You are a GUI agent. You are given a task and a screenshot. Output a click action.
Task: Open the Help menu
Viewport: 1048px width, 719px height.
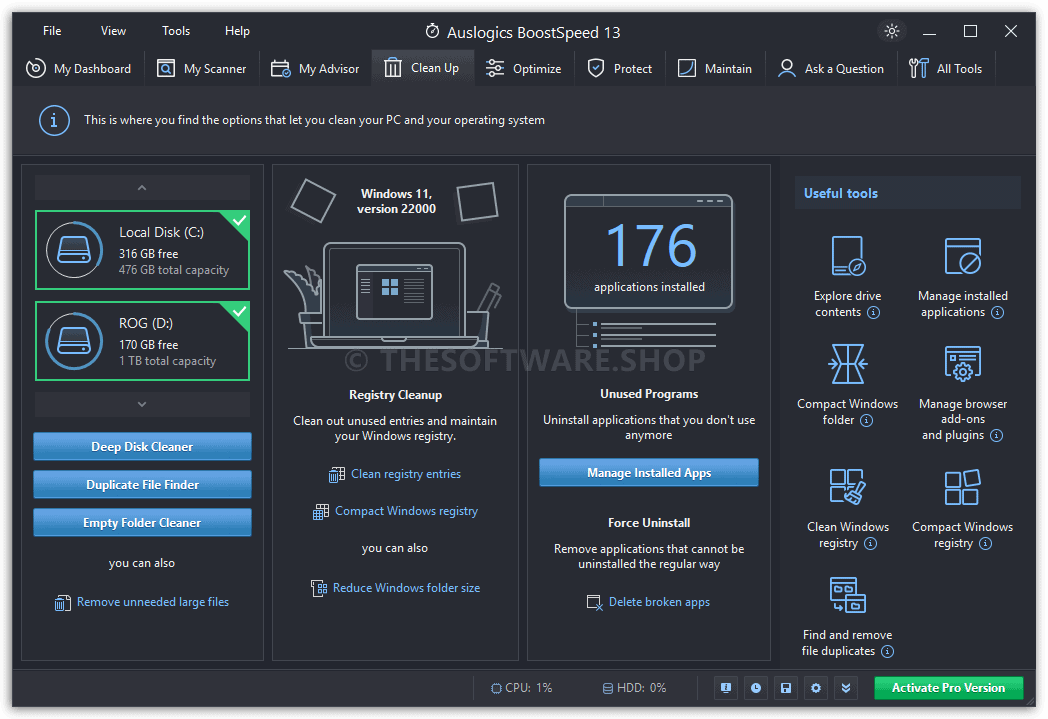pyautogui.click(x=237, y=31)
